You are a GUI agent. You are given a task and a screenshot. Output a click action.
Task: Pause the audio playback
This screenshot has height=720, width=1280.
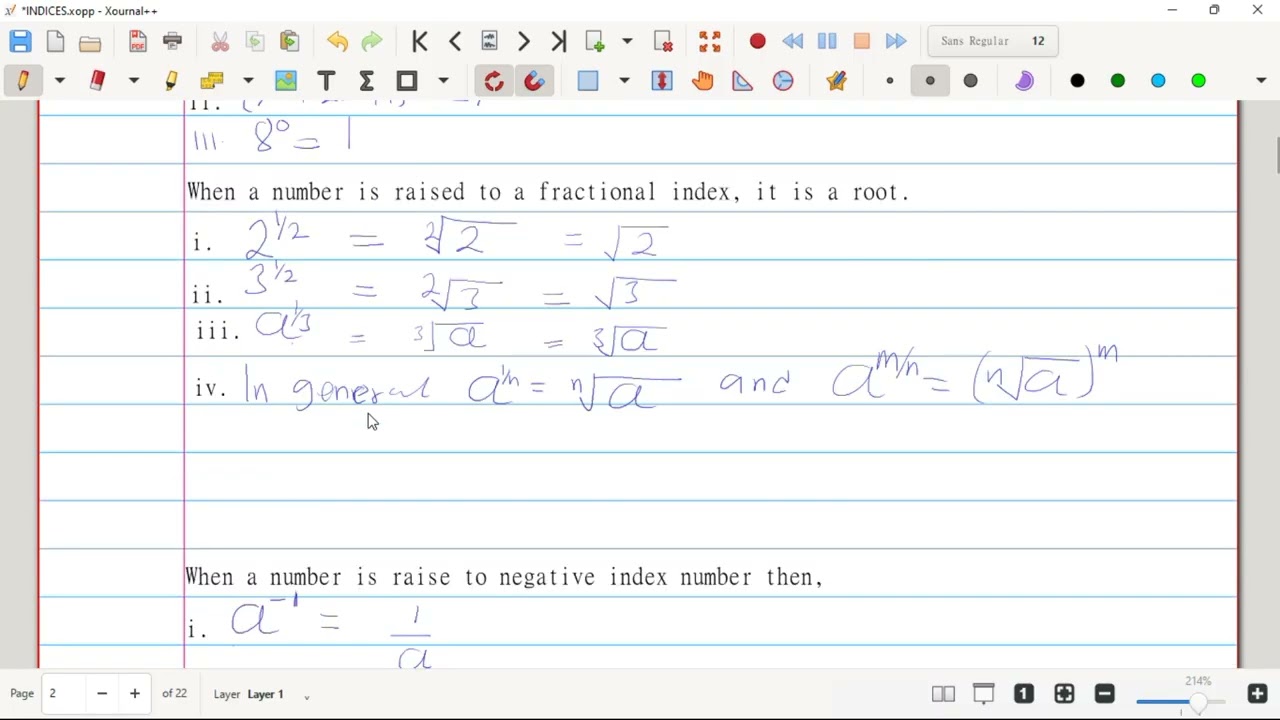[x=827, y=41]
